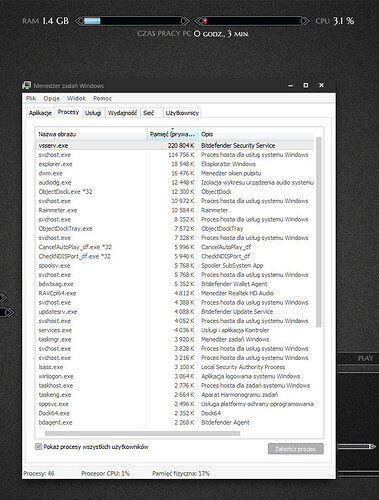Select the lsass.exe process row
This screenshot has width=379, height=500.
click(x=175, y=367)
